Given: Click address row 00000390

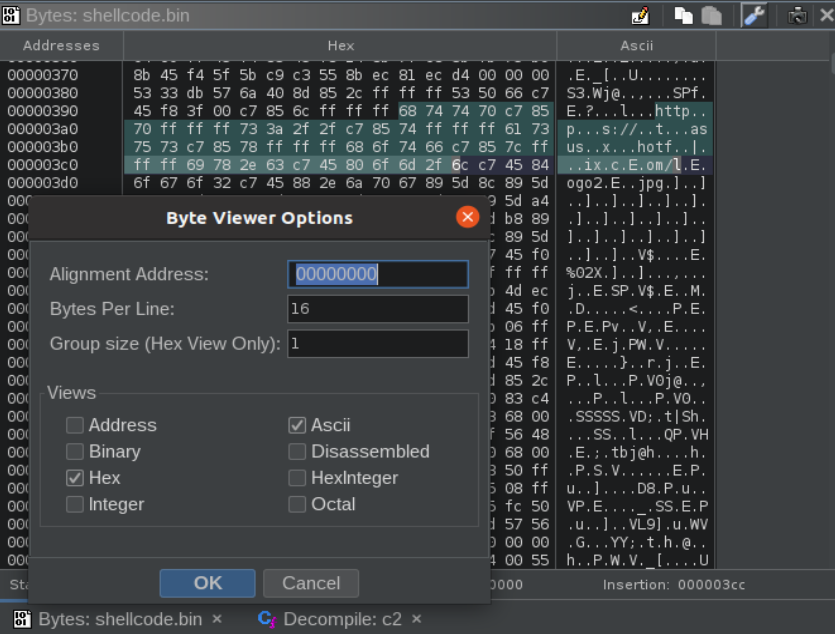Looking at the screenshot, I should [x=43, y=111].
